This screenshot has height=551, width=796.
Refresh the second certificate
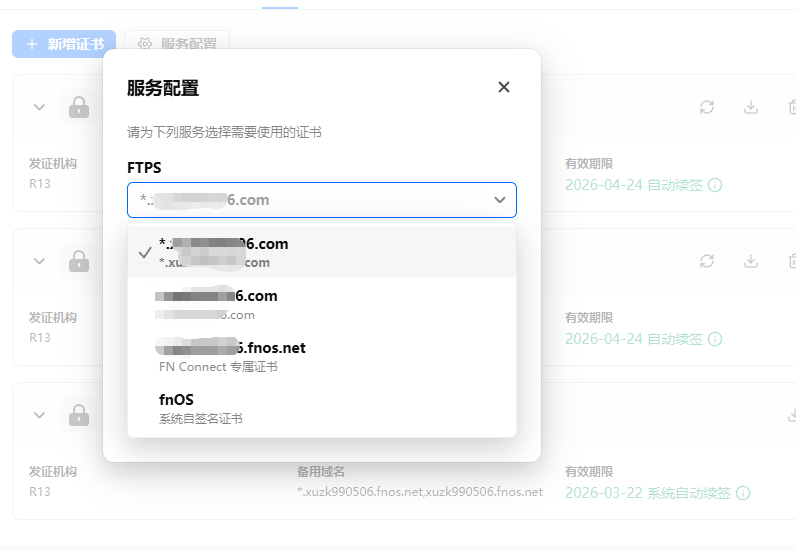click(x=707, y=261)
